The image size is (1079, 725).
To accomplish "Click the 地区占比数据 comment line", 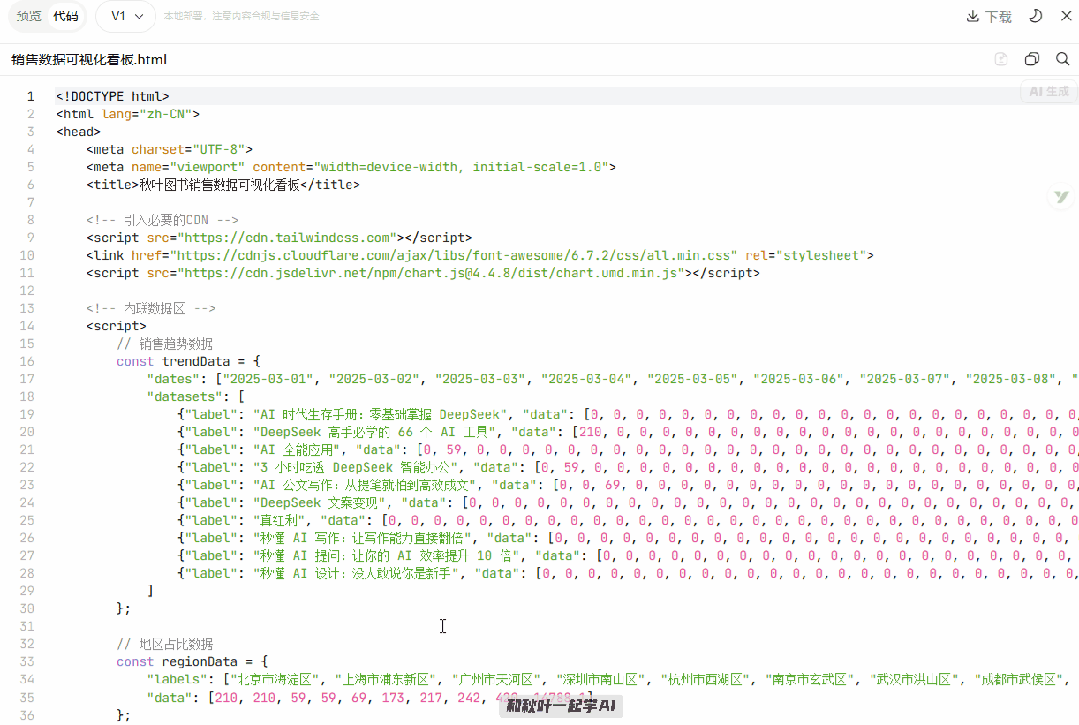I will [164, 645].
